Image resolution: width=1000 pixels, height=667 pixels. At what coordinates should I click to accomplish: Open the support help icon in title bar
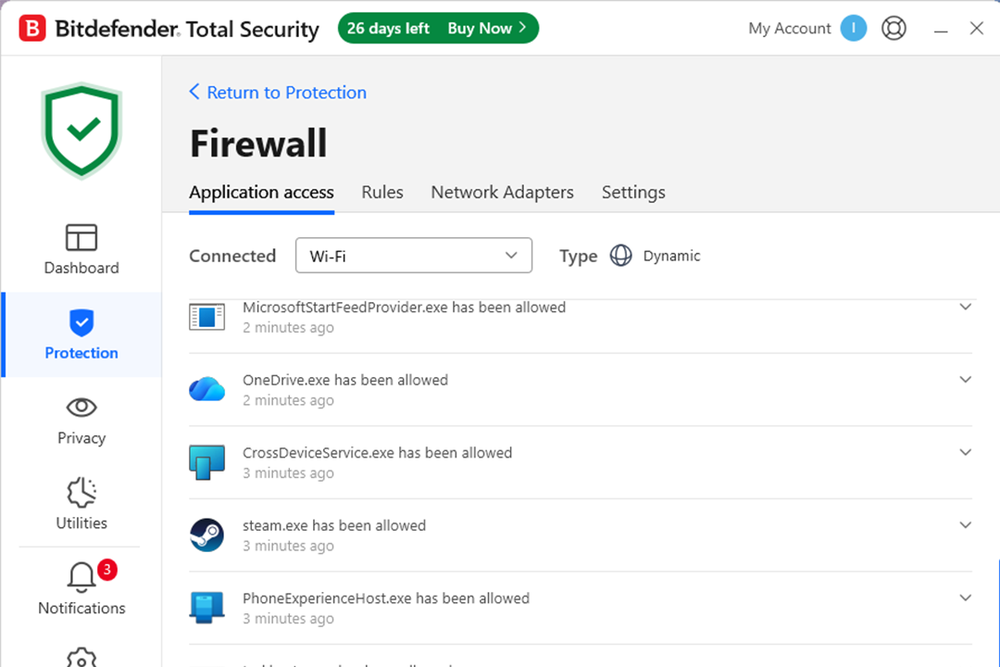893,28
